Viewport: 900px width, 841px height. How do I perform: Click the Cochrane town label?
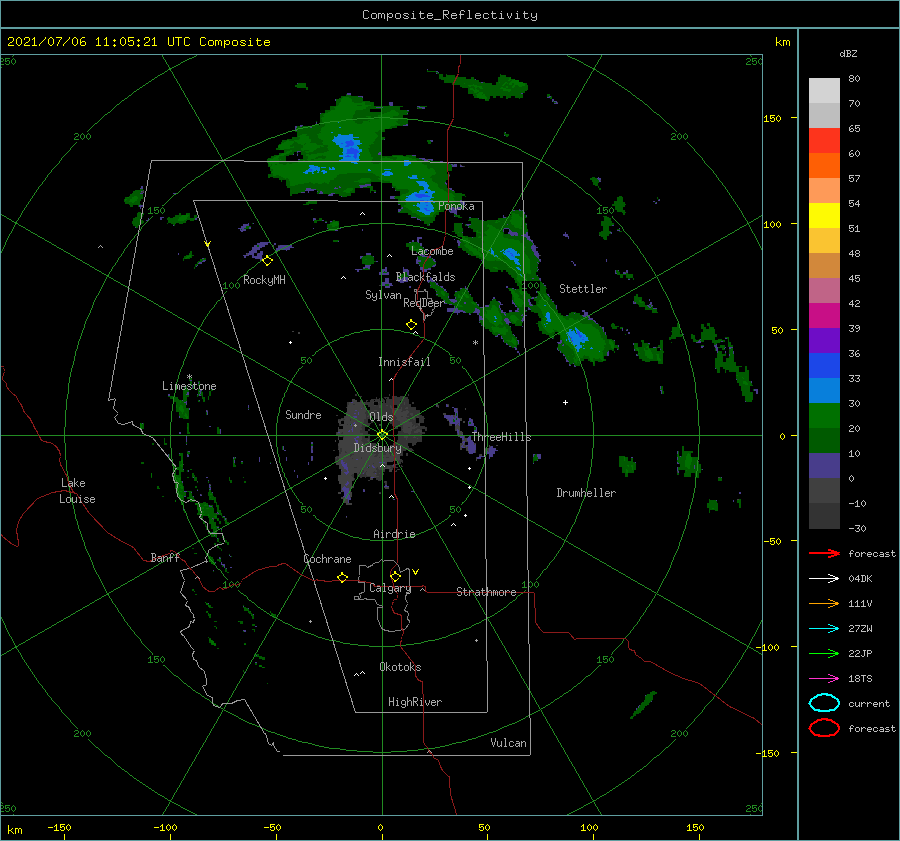click(x=327, y=559)
